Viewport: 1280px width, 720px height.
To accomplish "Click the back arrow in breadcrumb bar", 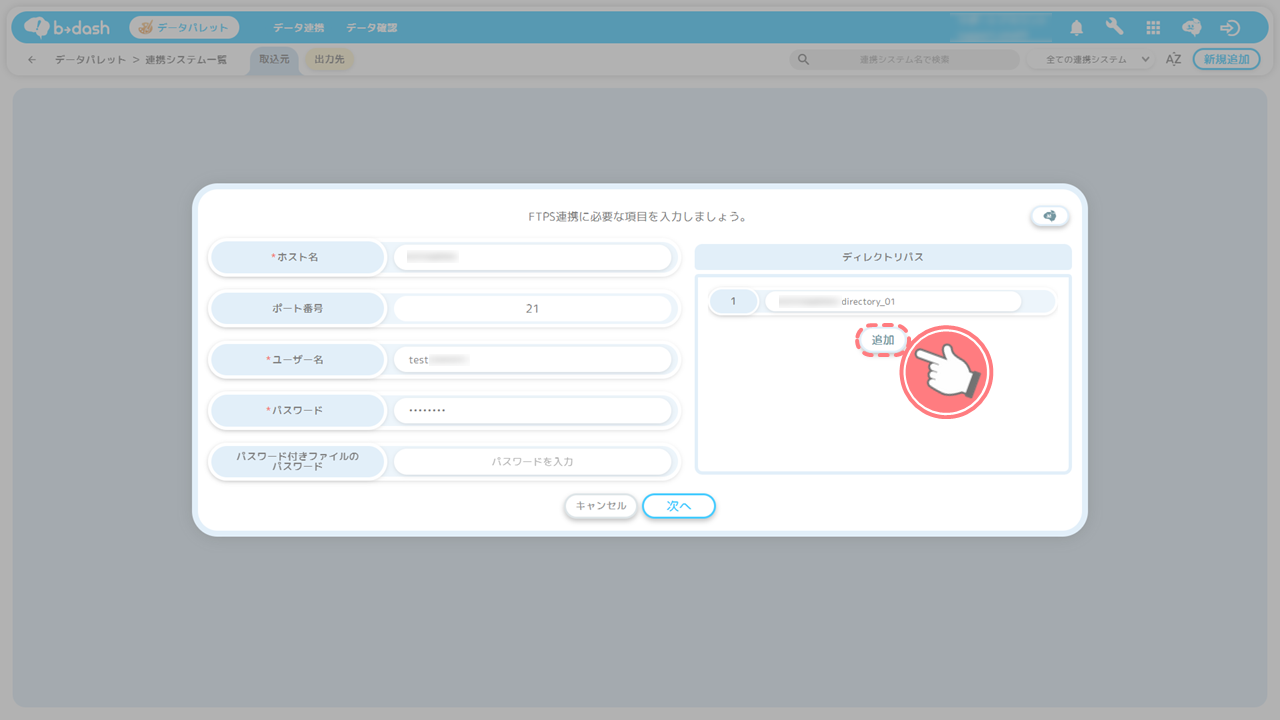I will coord(32,60).
